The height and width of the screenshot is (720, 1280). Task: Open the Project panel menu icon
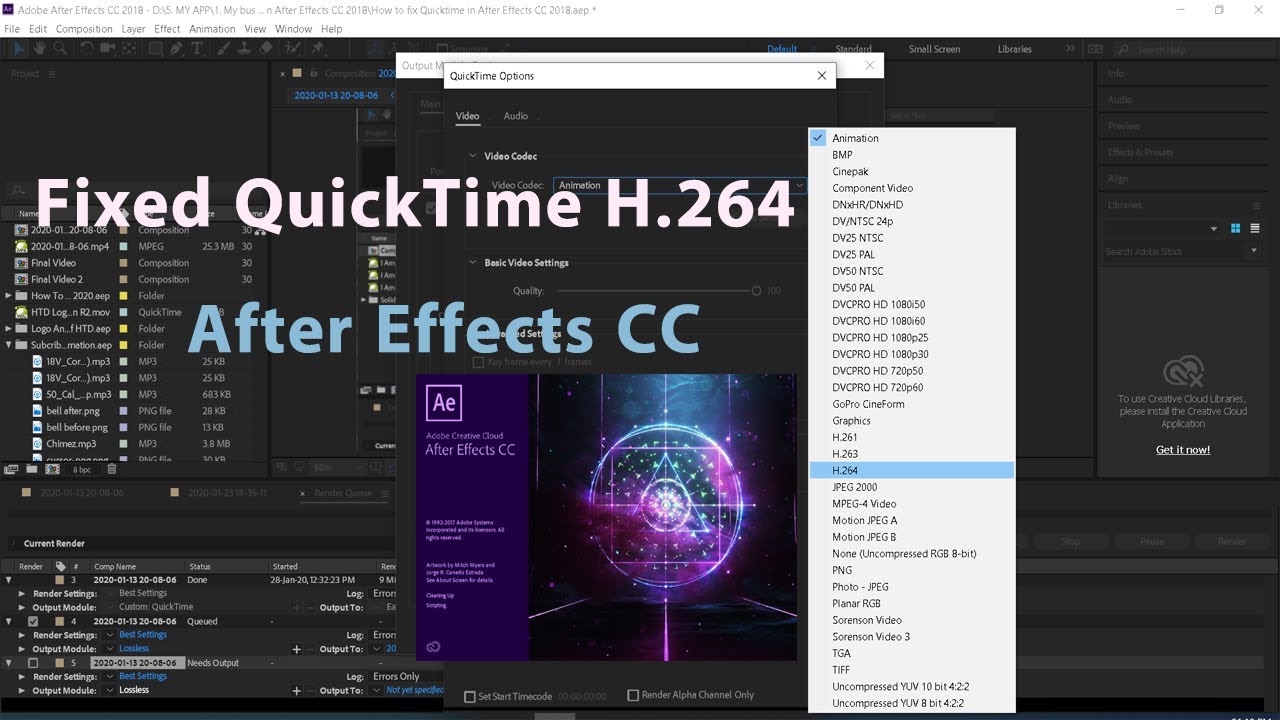pos(52,74)
